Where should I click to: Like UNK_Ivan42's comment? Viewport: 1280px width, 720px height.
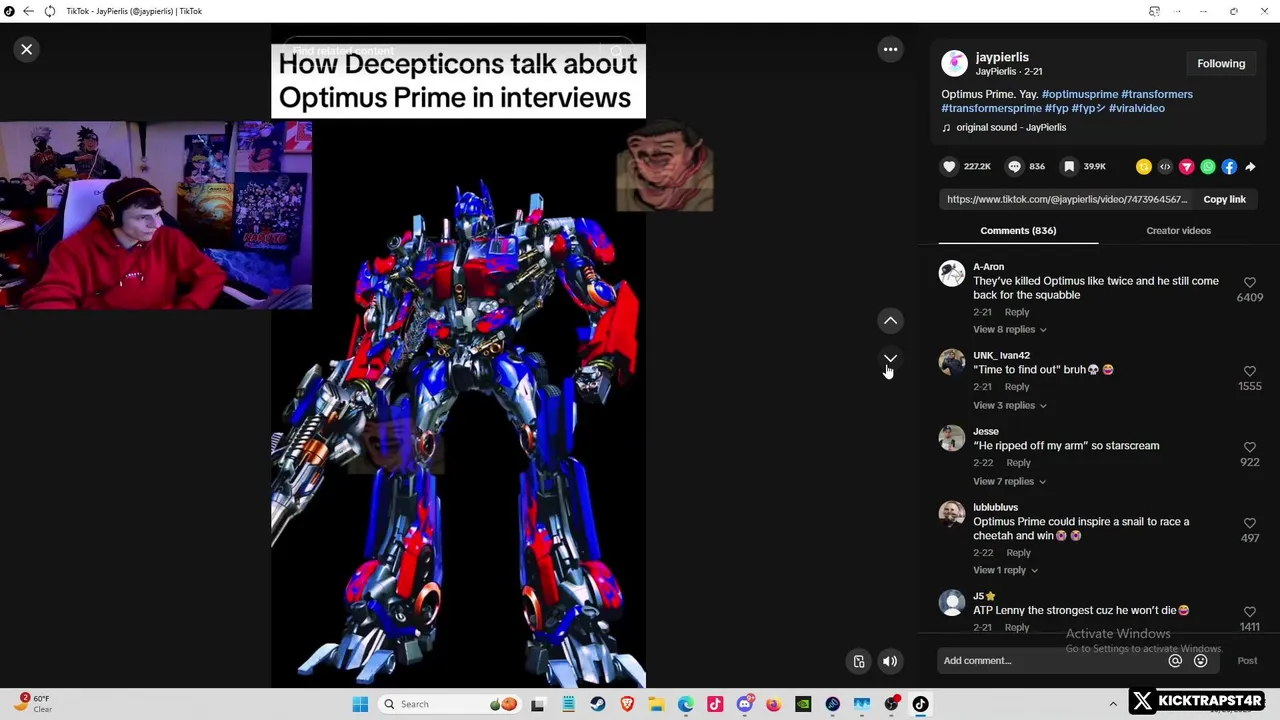[x=1250, y=371]
